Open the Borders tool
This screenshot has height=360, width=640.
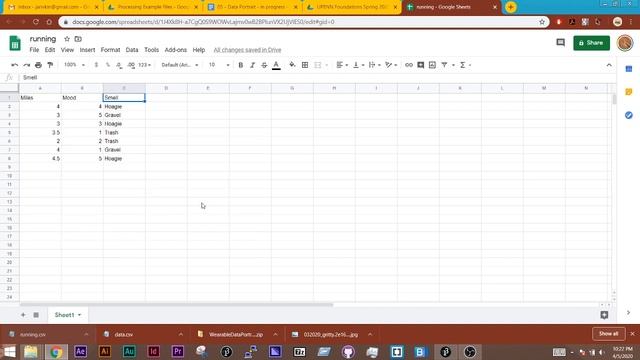[305, 65]
